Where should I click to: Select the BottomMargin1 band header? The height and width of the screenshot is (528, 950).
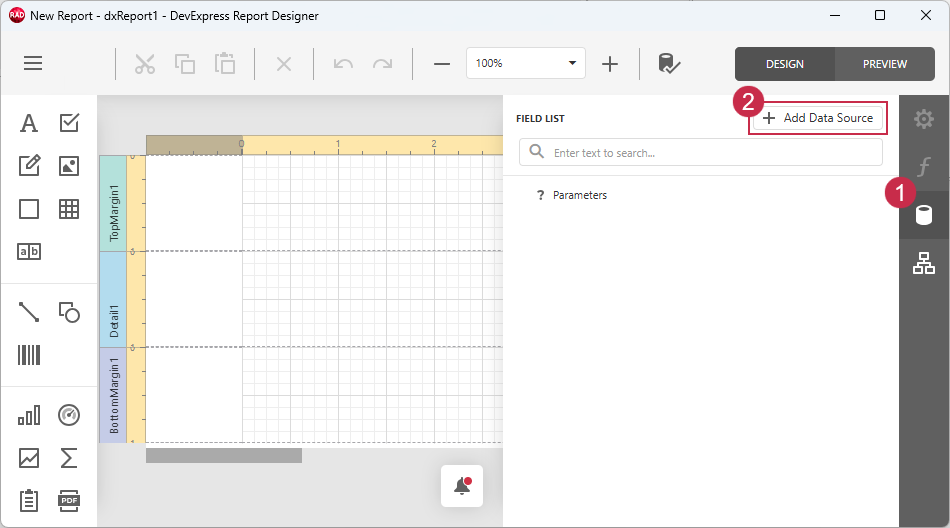point(113,395)
